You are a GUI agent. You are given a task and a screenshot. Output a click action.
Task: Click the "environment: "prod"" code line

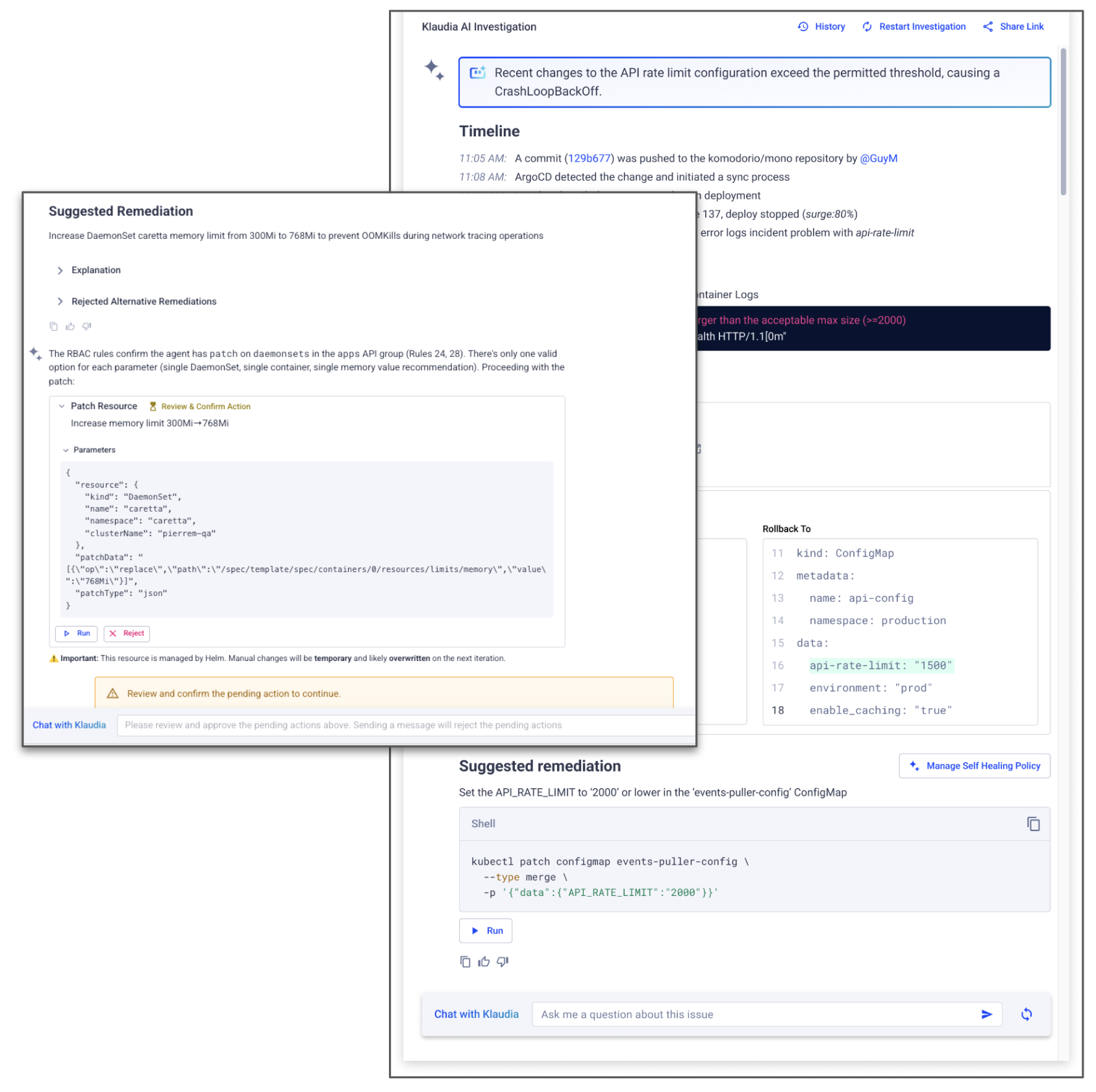pos(871,688)
